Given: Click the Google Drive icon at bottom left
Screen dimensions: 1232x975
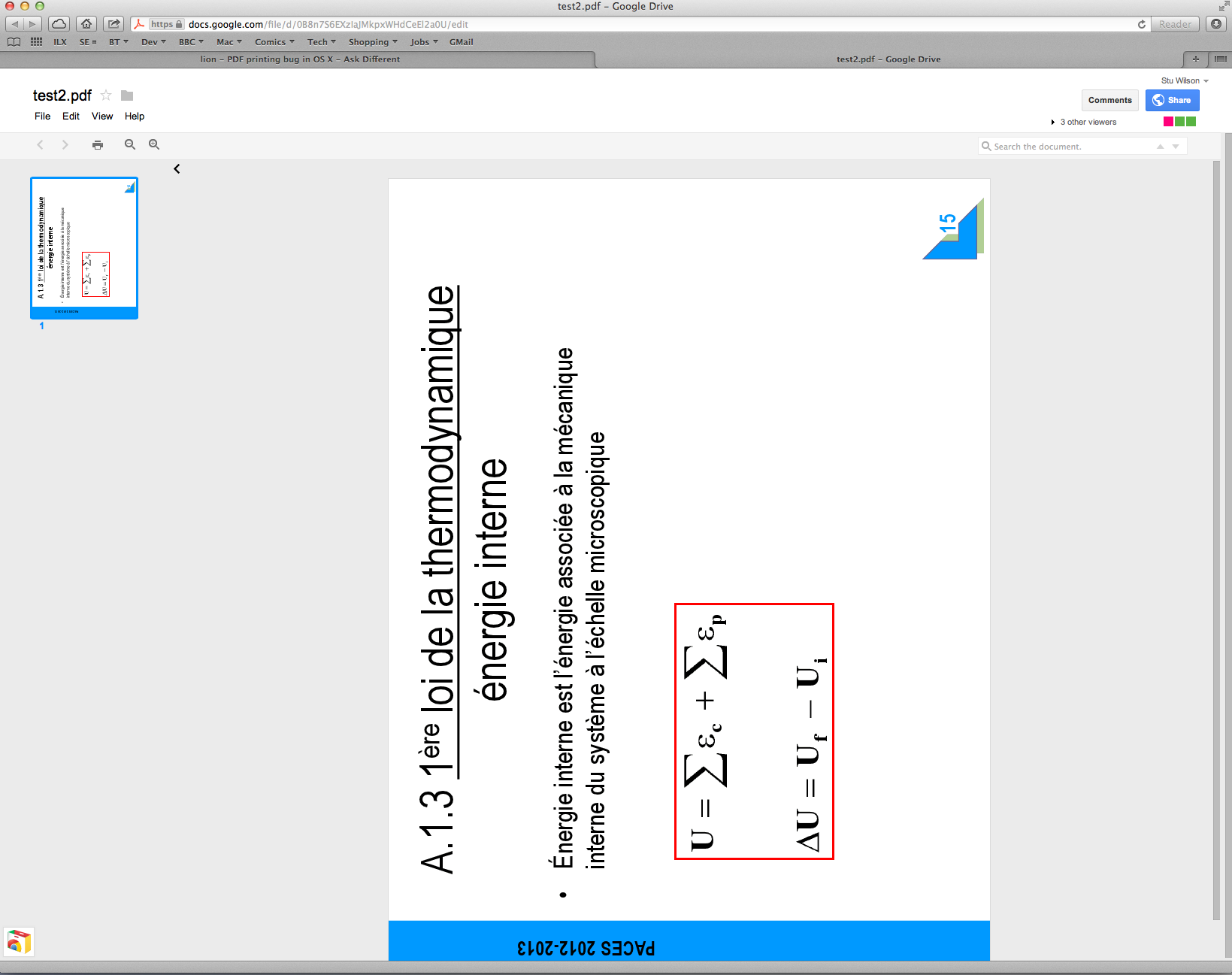Looking at the screenshot, I should click(x=19, y=942).
